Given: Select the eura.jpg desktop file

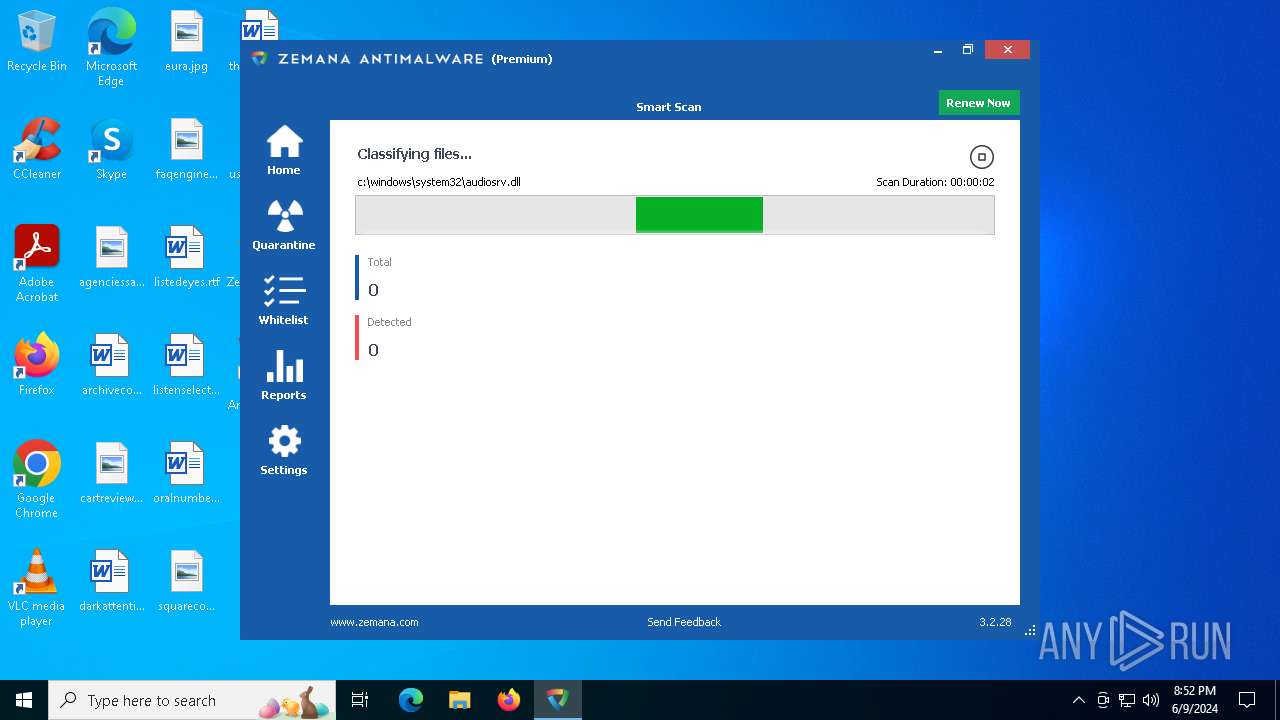Looking at the screenshot, I should [187, 42].
